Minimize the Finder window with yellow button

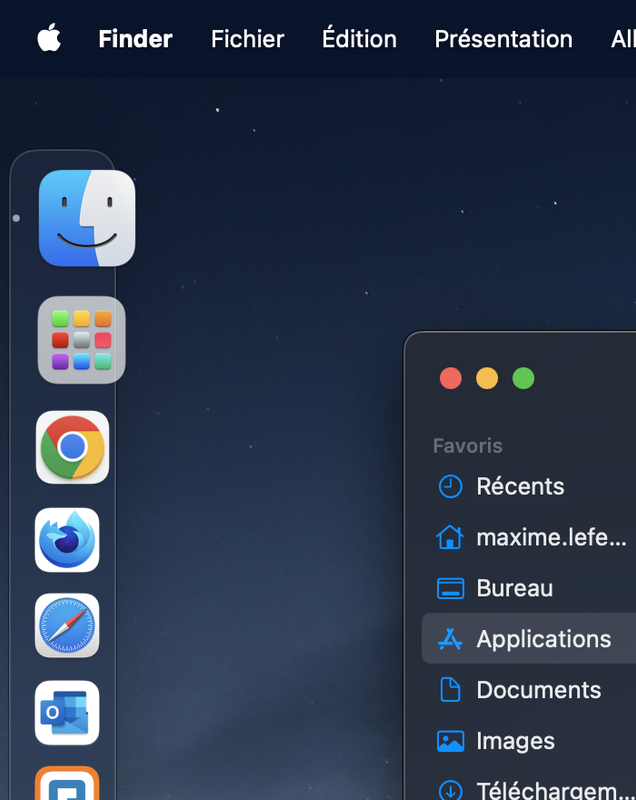tap(487, 378)
